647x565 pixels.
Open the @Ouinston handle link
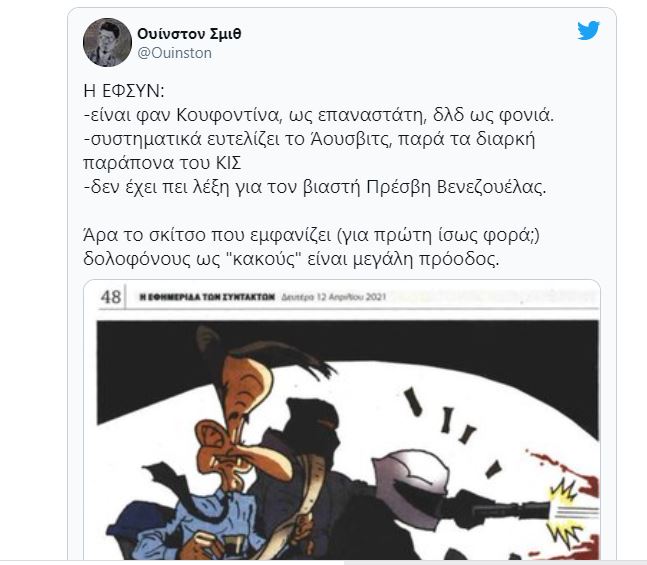click(x=174, y=53)
